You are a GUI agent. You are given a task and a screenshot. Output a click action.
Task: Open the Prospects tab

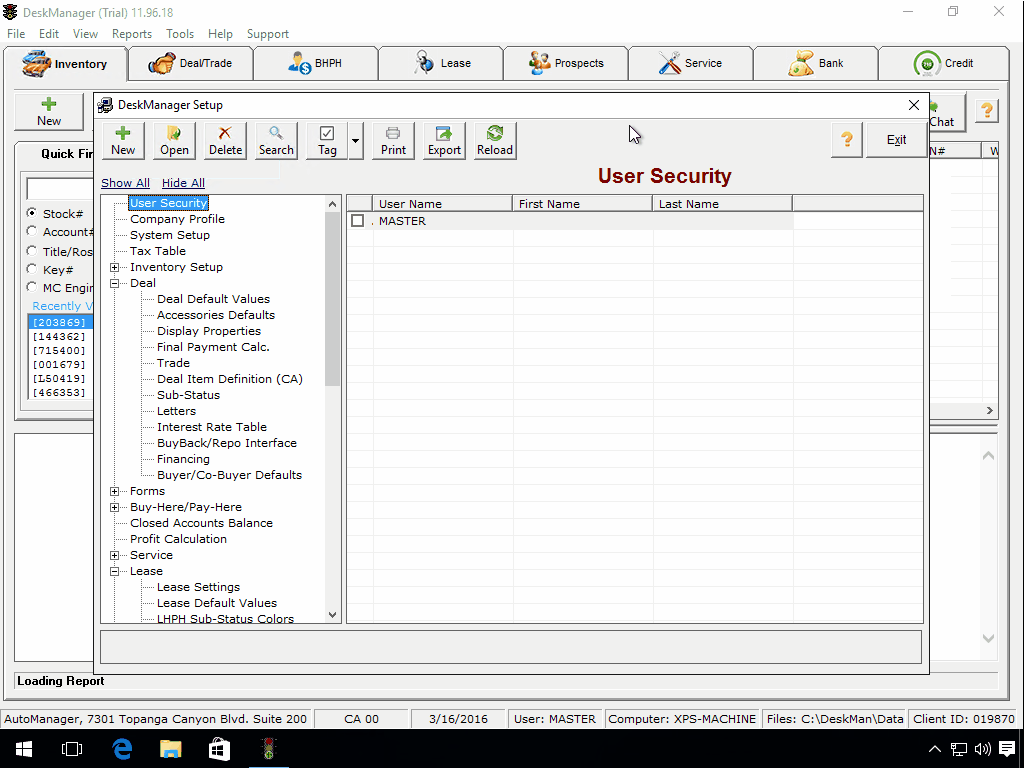point(566,63)
